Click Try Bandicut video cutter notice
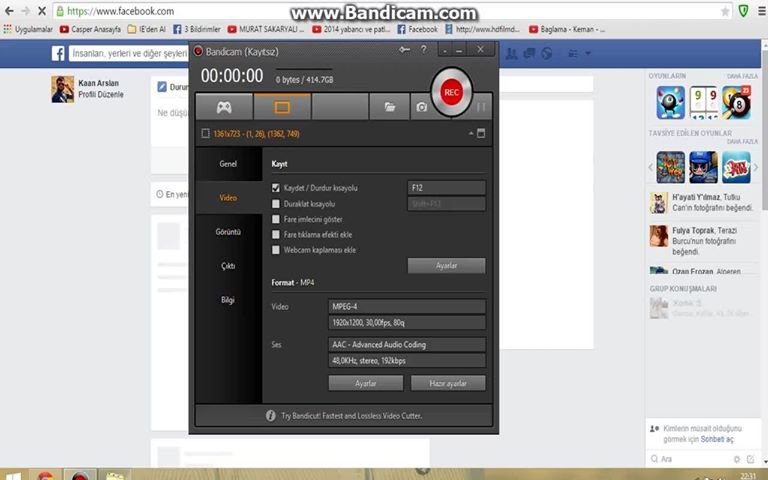The width and height of the screenshot is (768, 480). (x=351, y=415)
